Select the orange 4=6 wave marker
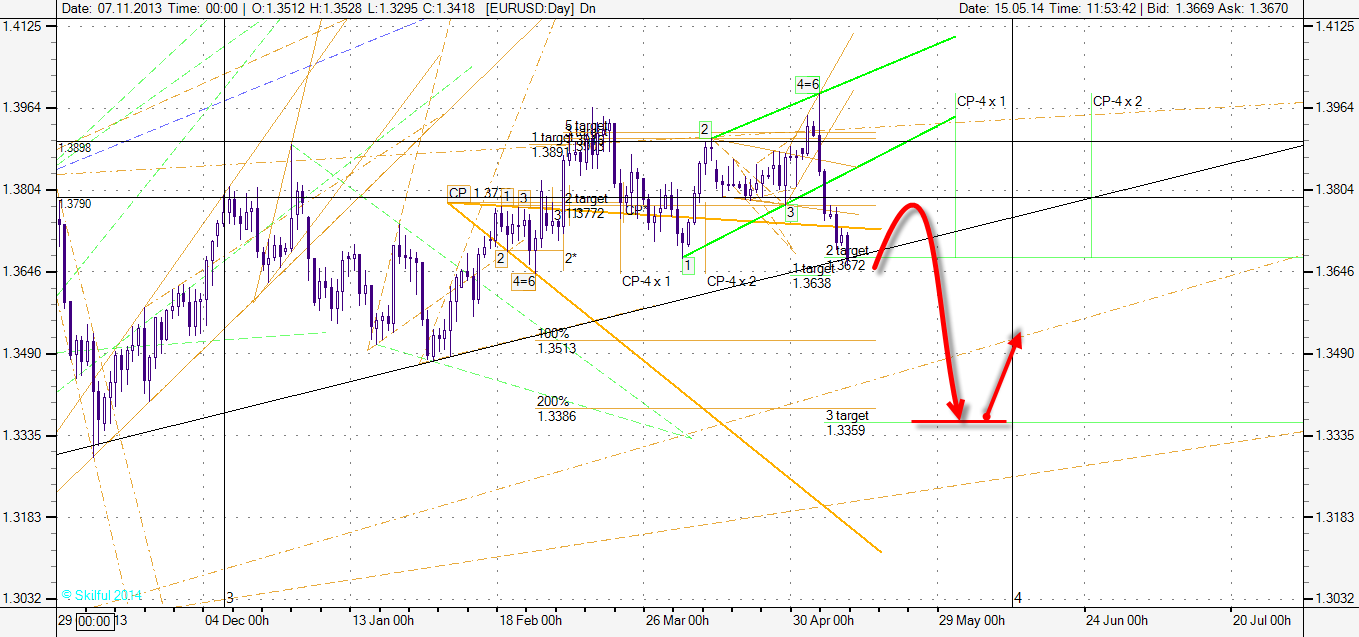This screenshot has width=1359, height=637. pyautogui.click(x=524, y=282)
